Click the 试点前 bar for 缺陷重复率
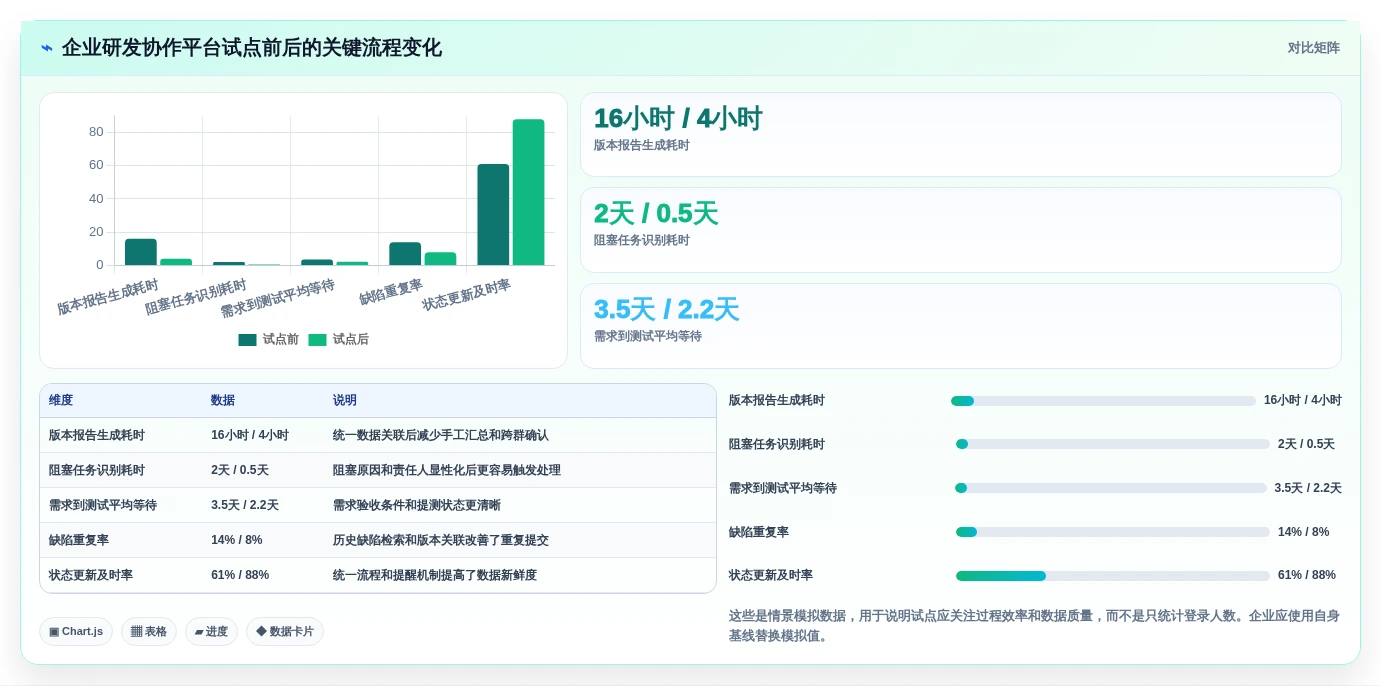 [405, 254]
